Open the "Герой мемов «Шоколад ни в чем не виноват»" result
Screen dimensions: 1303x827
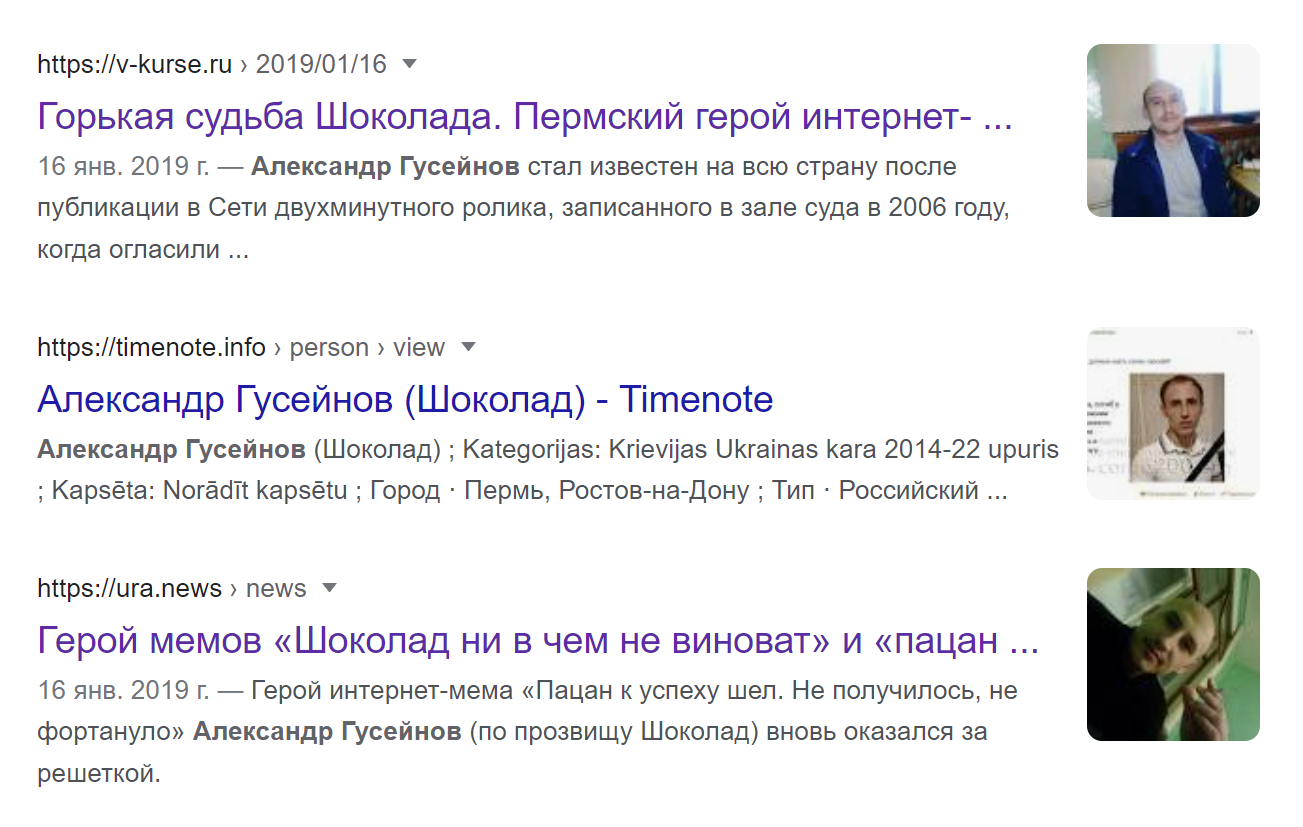tap(538, 640)
